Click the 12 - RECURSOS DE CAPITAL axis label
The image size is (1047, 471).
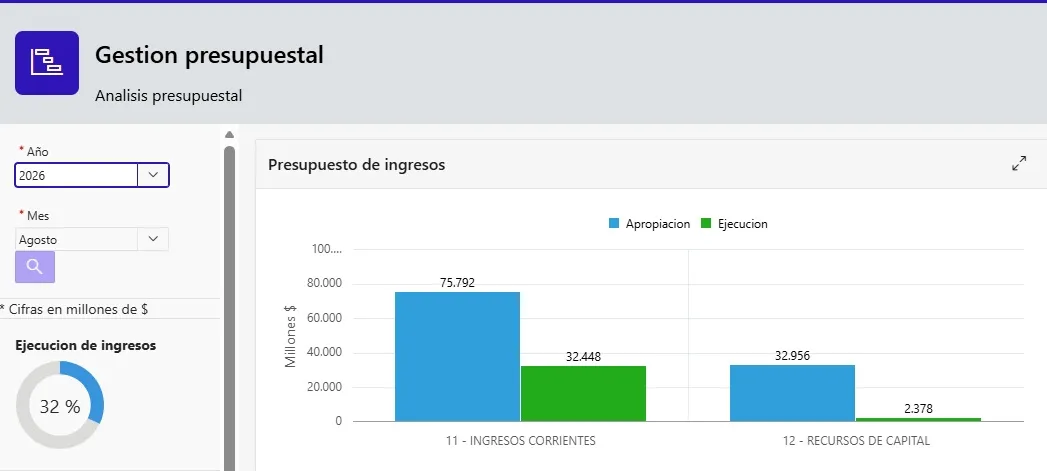coord(856,441)
